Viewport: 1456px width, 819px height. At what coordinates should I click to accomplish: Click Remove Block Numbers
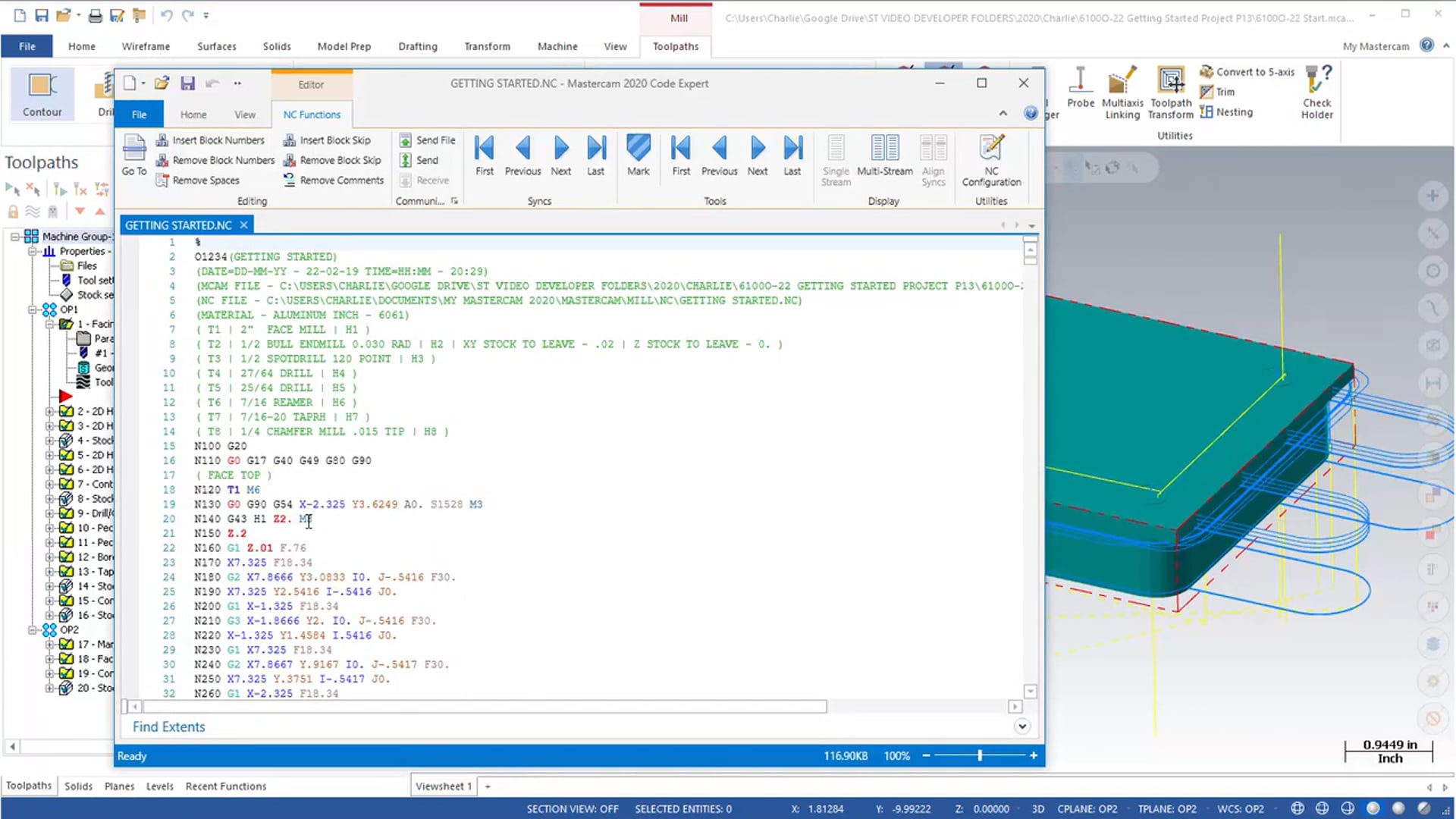(215, 160)
